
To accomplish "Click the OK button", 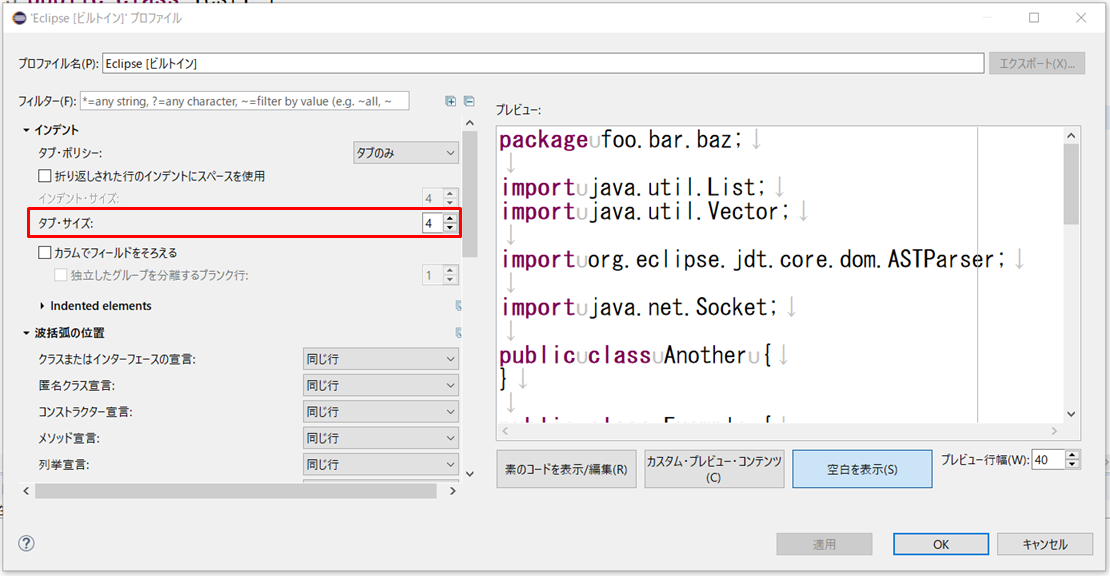I will 940,544.
